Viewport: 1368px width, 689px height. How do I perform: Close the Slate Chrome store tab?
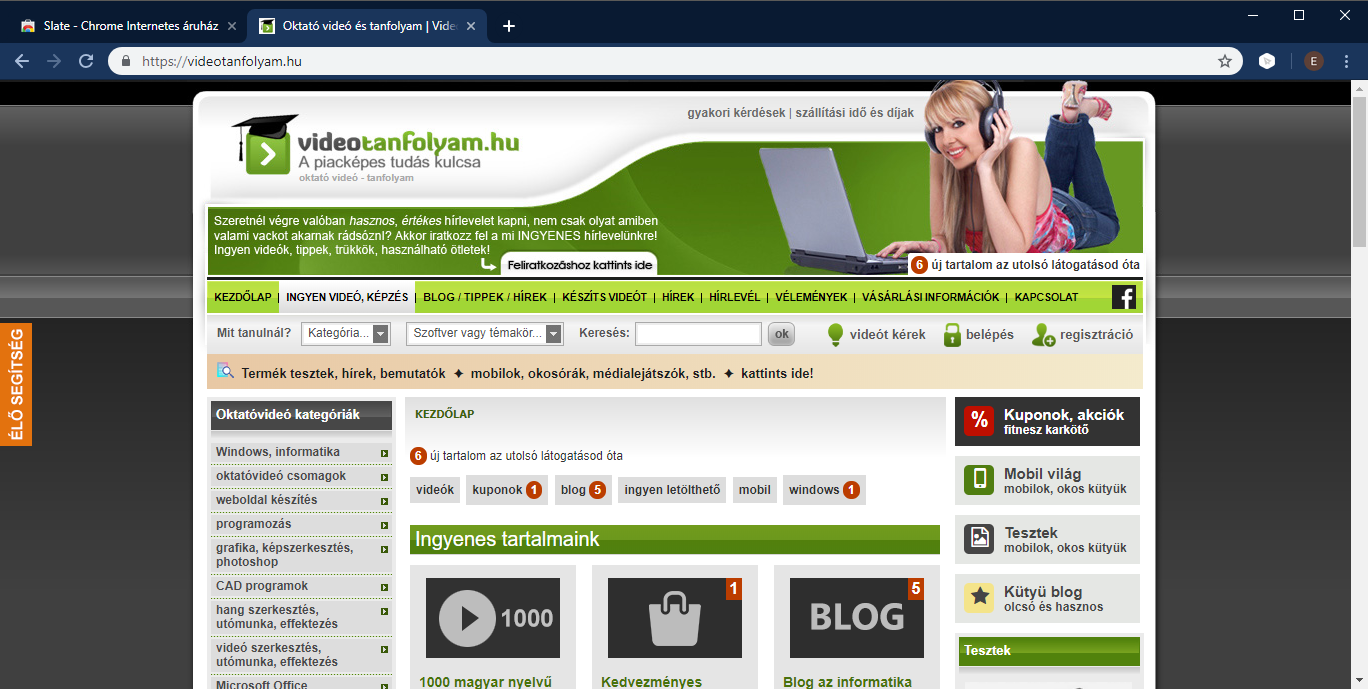pyautogui.click(x=232, y=26)
